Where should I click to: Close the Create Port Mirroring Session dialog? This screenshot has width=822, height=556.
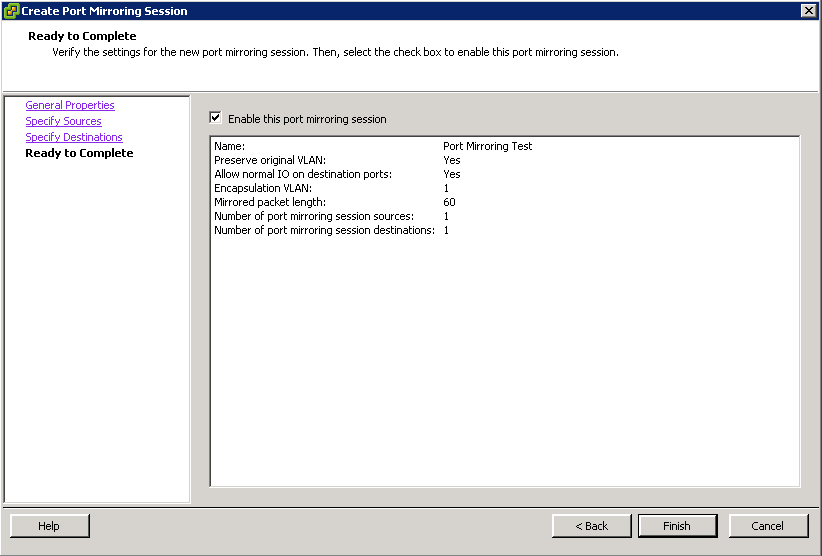click(808, 10)
